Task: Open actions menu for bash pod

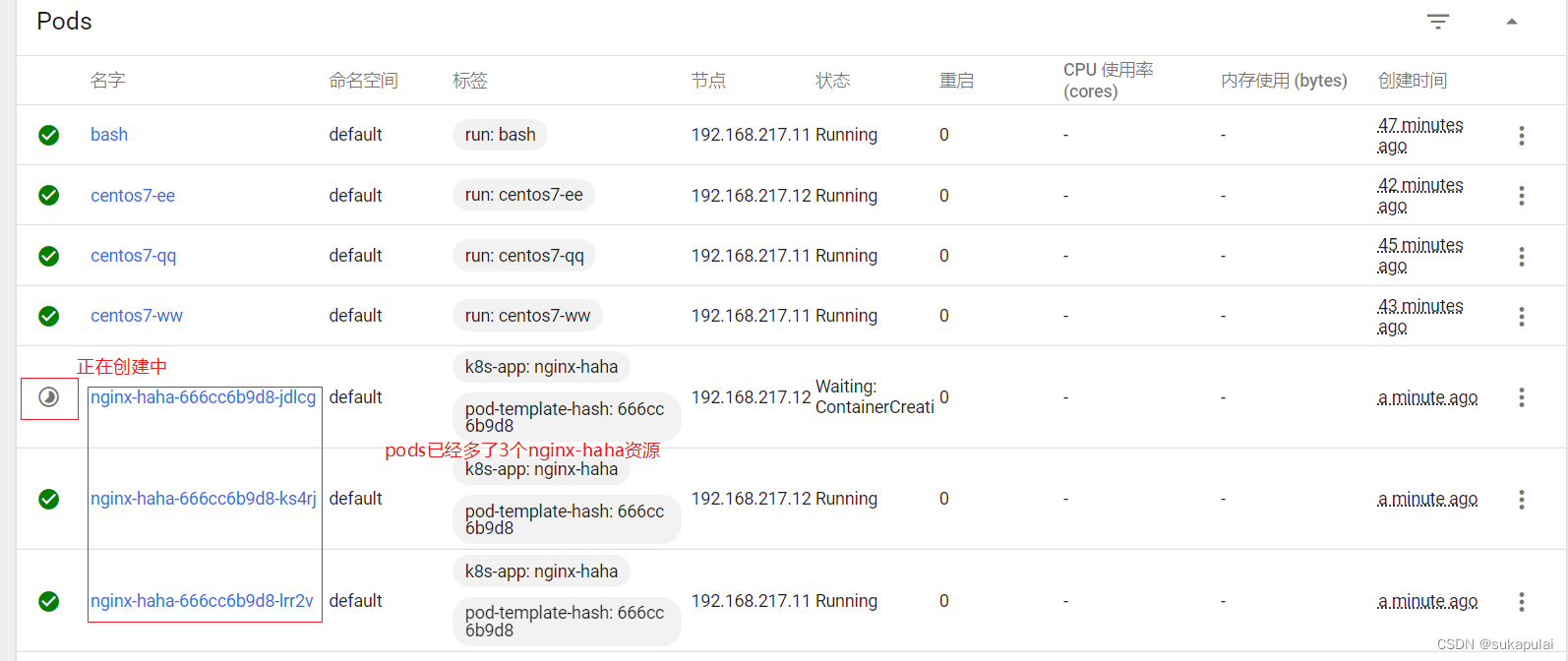Action: (1521, 136)
